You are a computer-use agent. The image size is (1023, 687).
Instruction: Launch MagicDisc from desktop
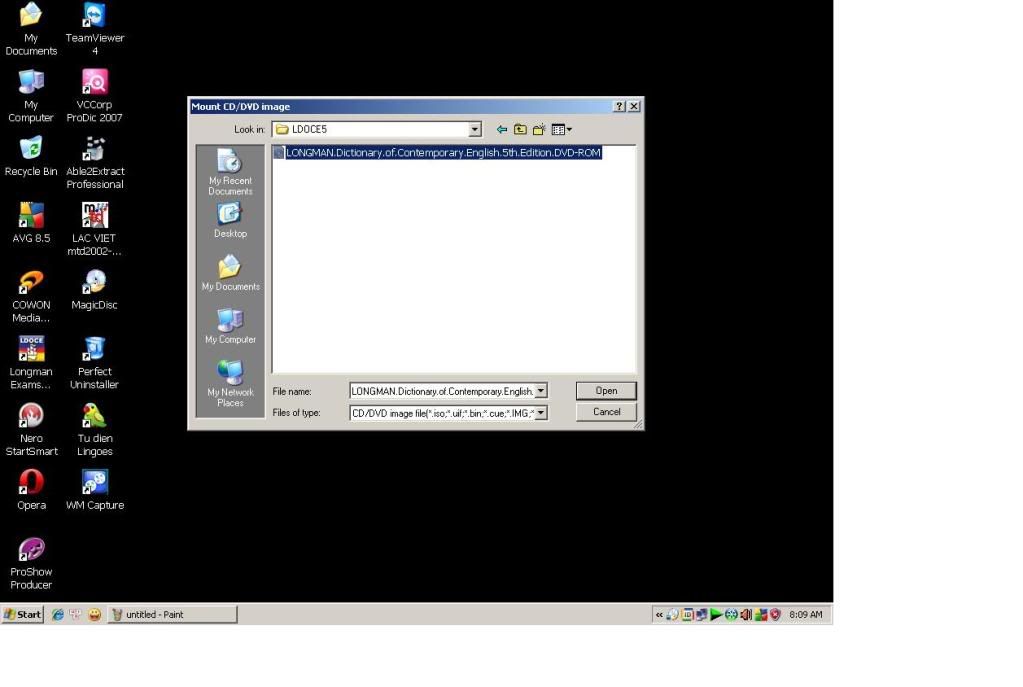tap(95, 290)
